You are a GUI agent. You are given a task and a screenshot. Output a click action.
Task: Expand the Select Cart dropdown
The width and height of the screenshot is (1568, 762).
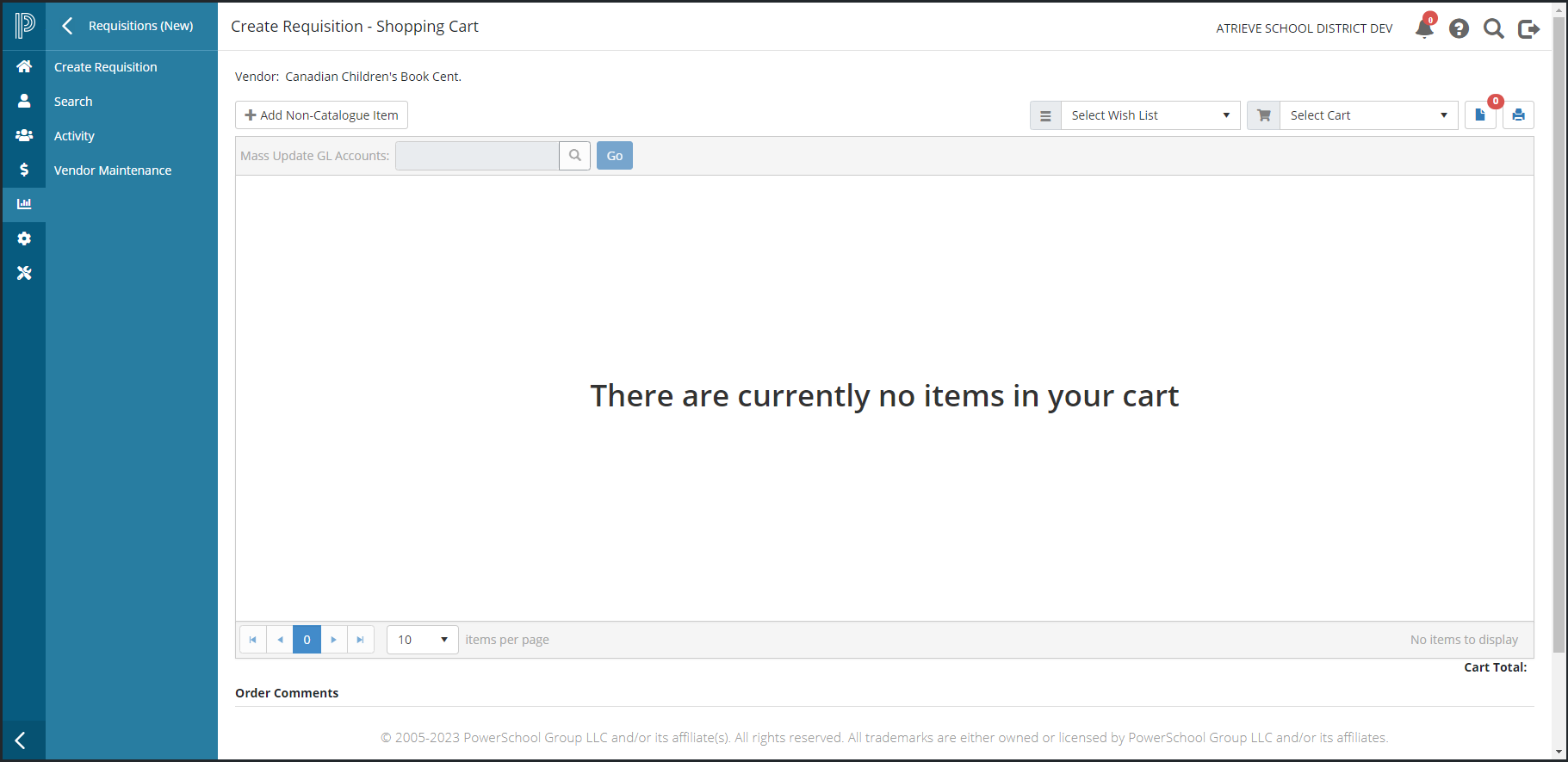[x=1367, y=115]
